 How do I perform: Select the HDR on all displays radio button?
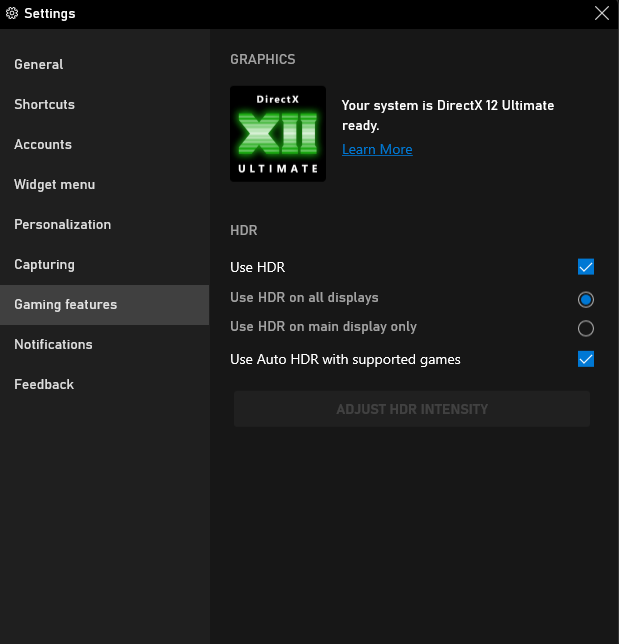tap(586, 299)
